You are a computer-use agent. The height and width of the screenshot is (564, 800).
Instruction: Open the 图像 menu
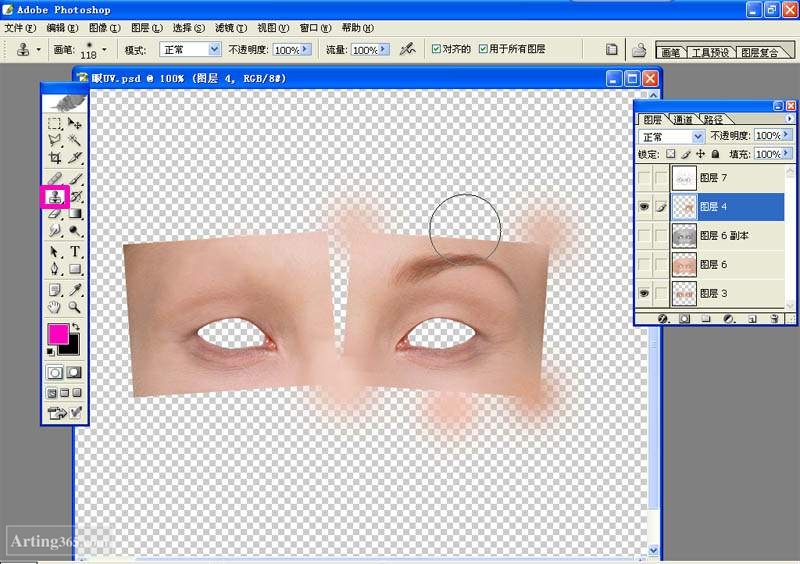(x=105, y=28)
